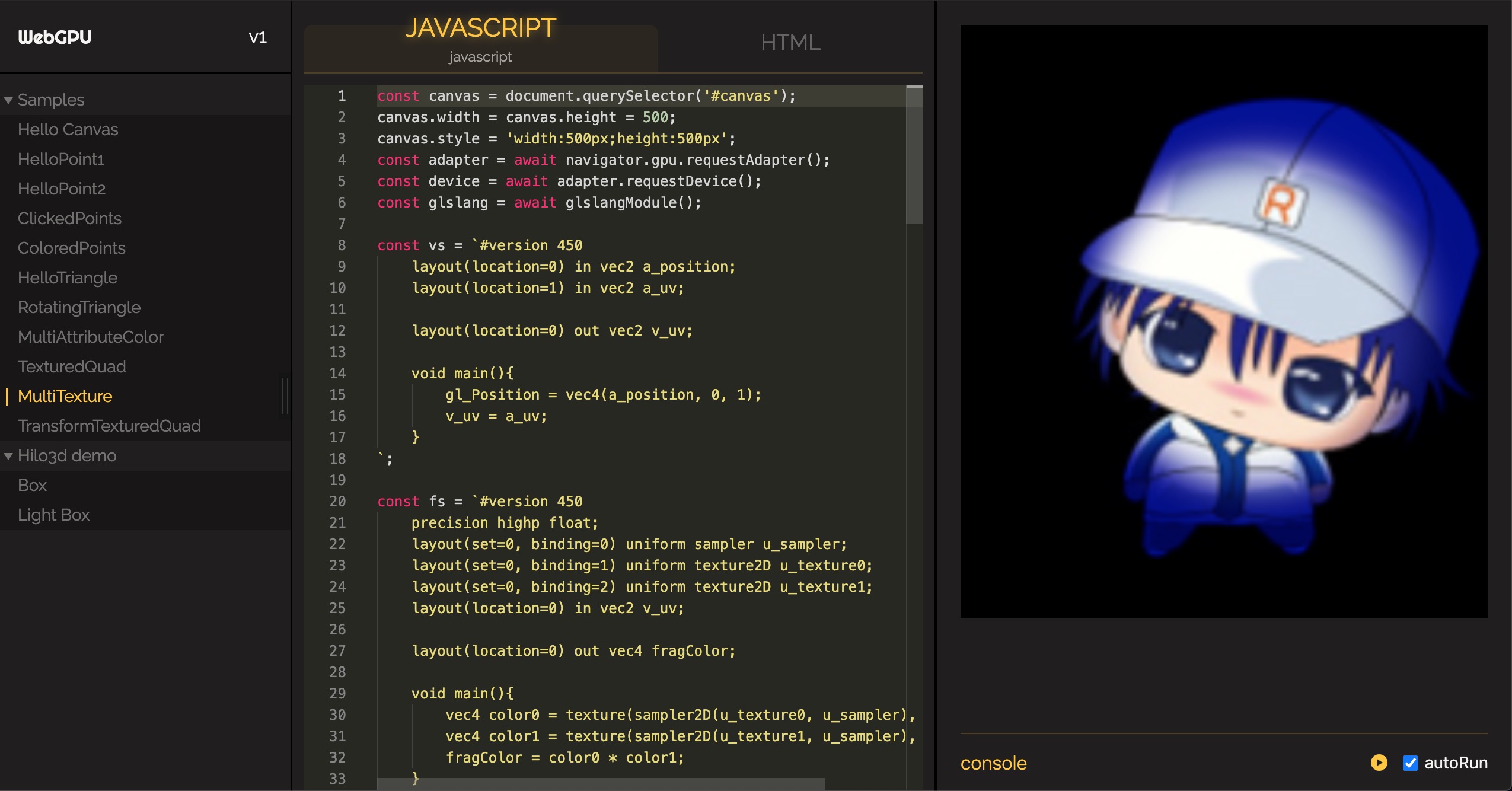
Task: Click the yellow run play button
Action: 1379,763
